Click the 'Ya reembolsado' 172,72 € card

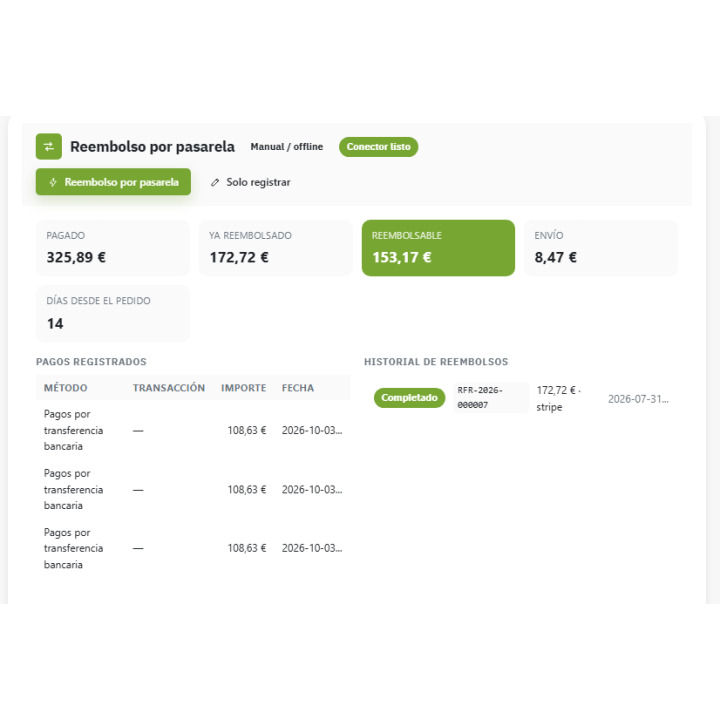(276, 248)
